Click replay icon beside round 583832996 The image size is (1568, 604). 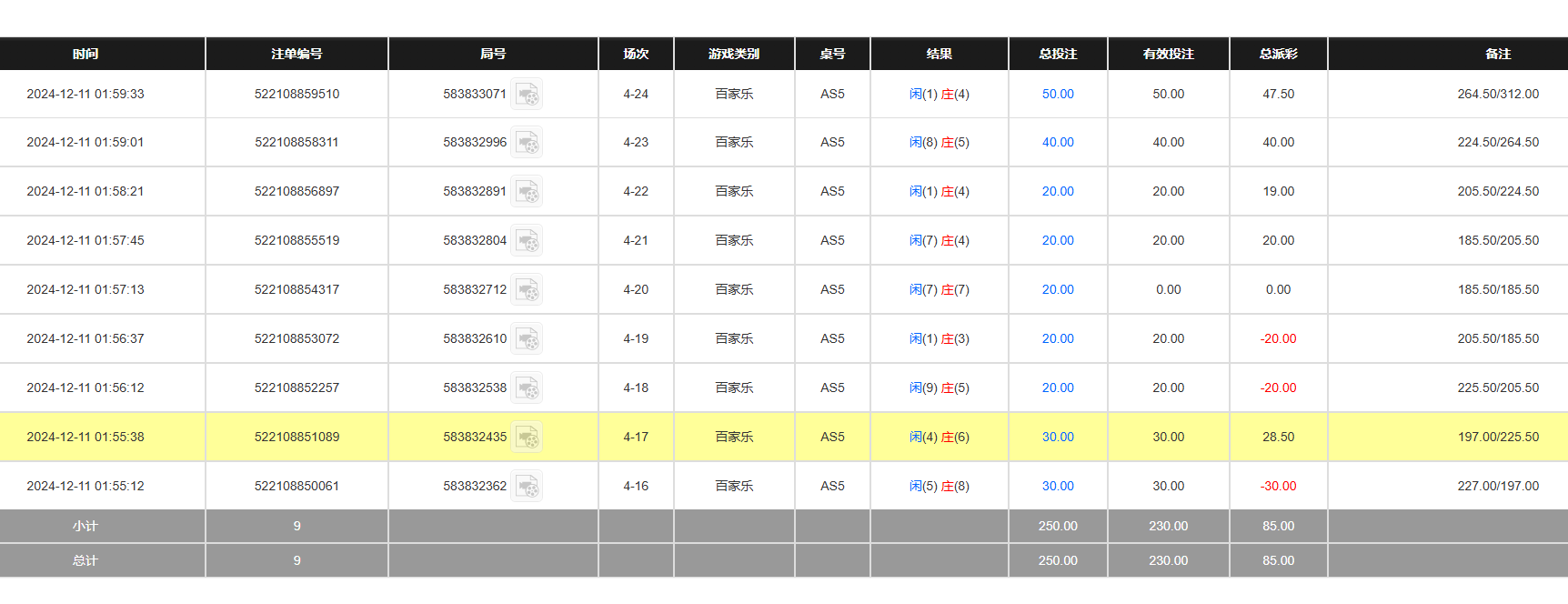pyautogui.click(x=527, y=143)
